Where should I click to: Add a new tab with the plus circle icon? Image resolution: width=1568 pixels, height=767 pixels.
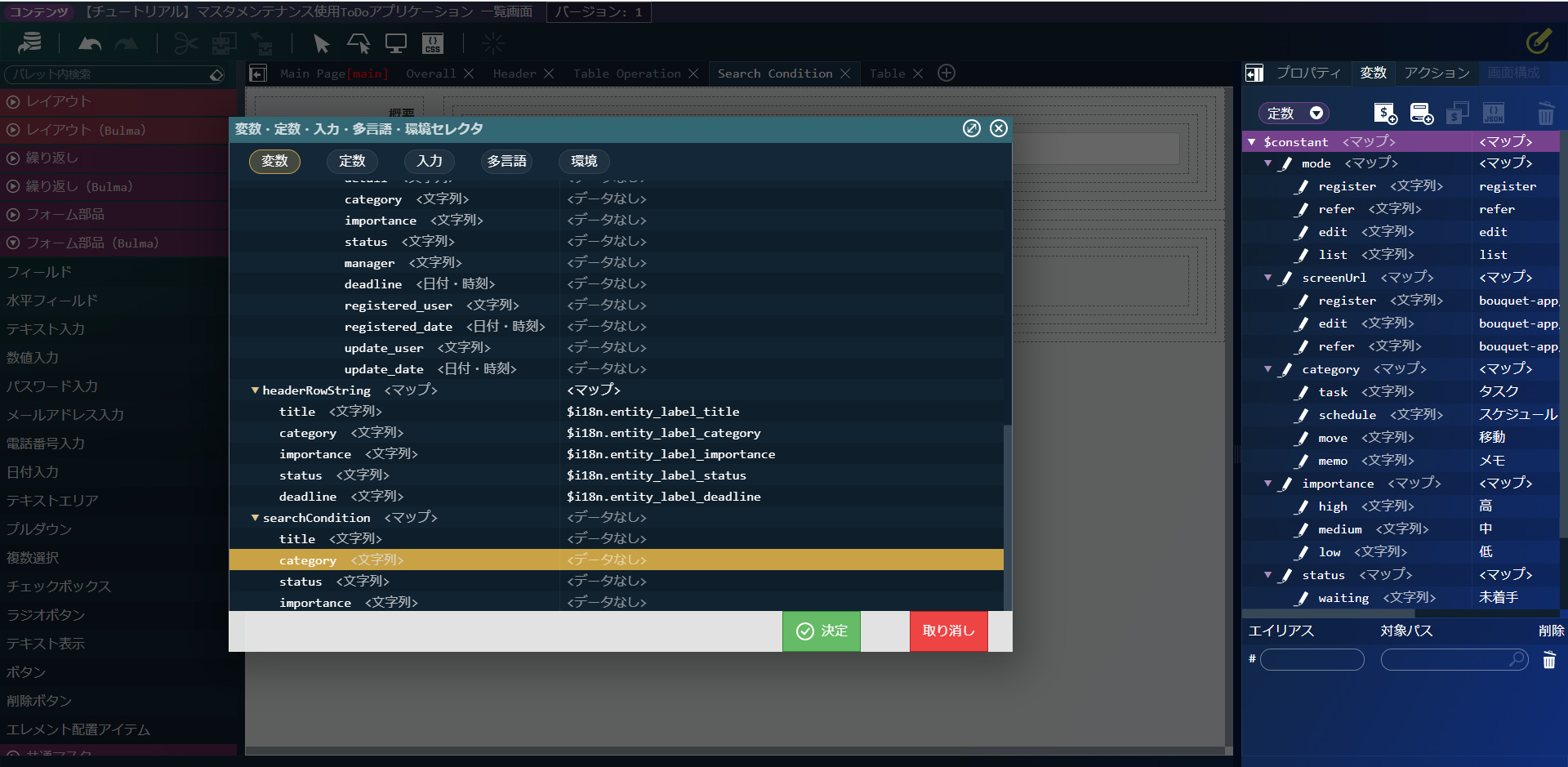(x=947, y=74)
